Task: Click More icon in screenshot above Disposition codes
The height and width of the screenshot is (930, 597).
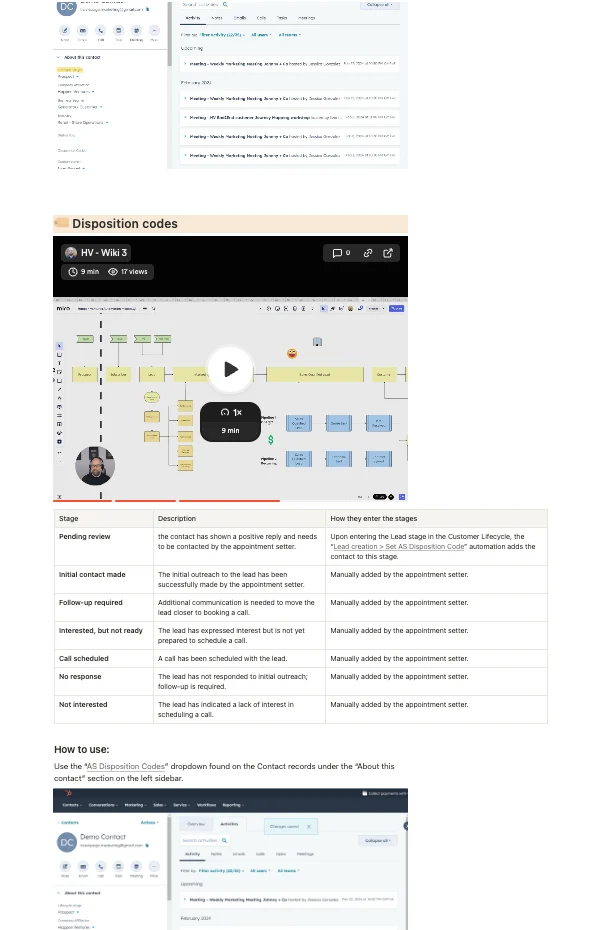Action: pos(154,30)
